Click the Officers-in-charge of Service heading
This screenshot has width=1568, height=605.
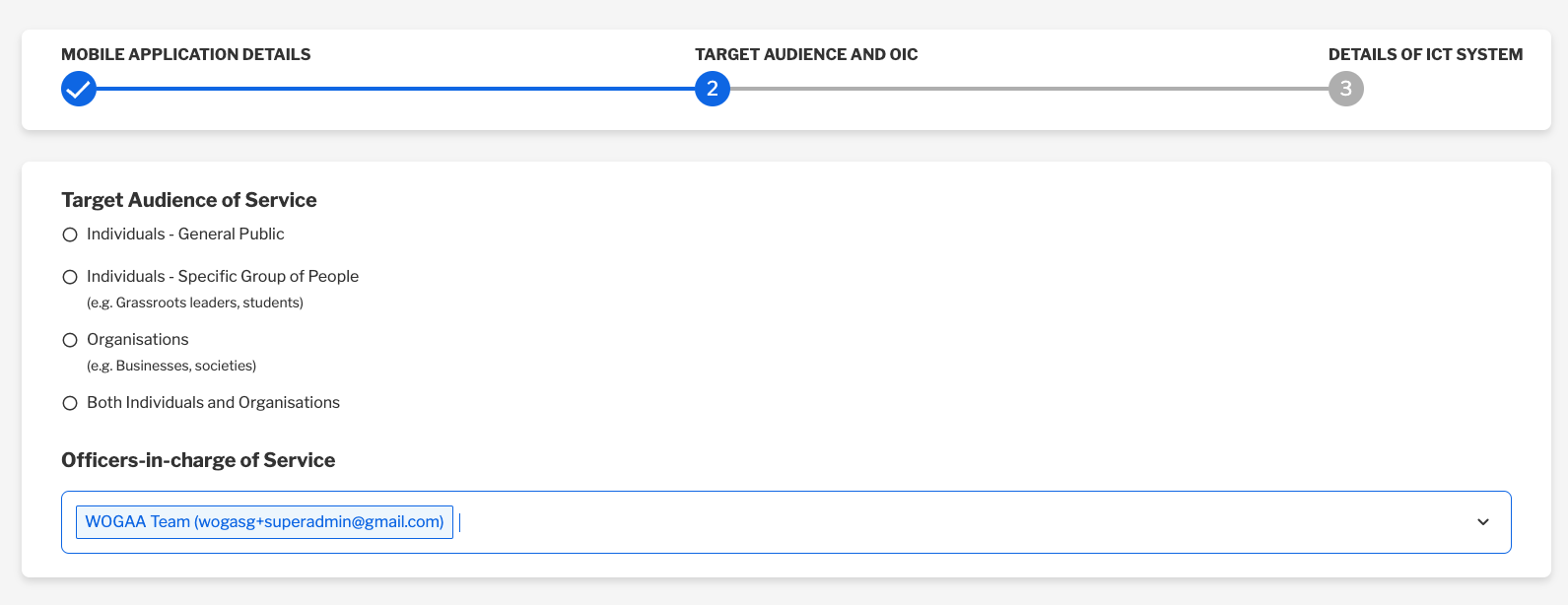pyautogui.click(x=198, y=460)
